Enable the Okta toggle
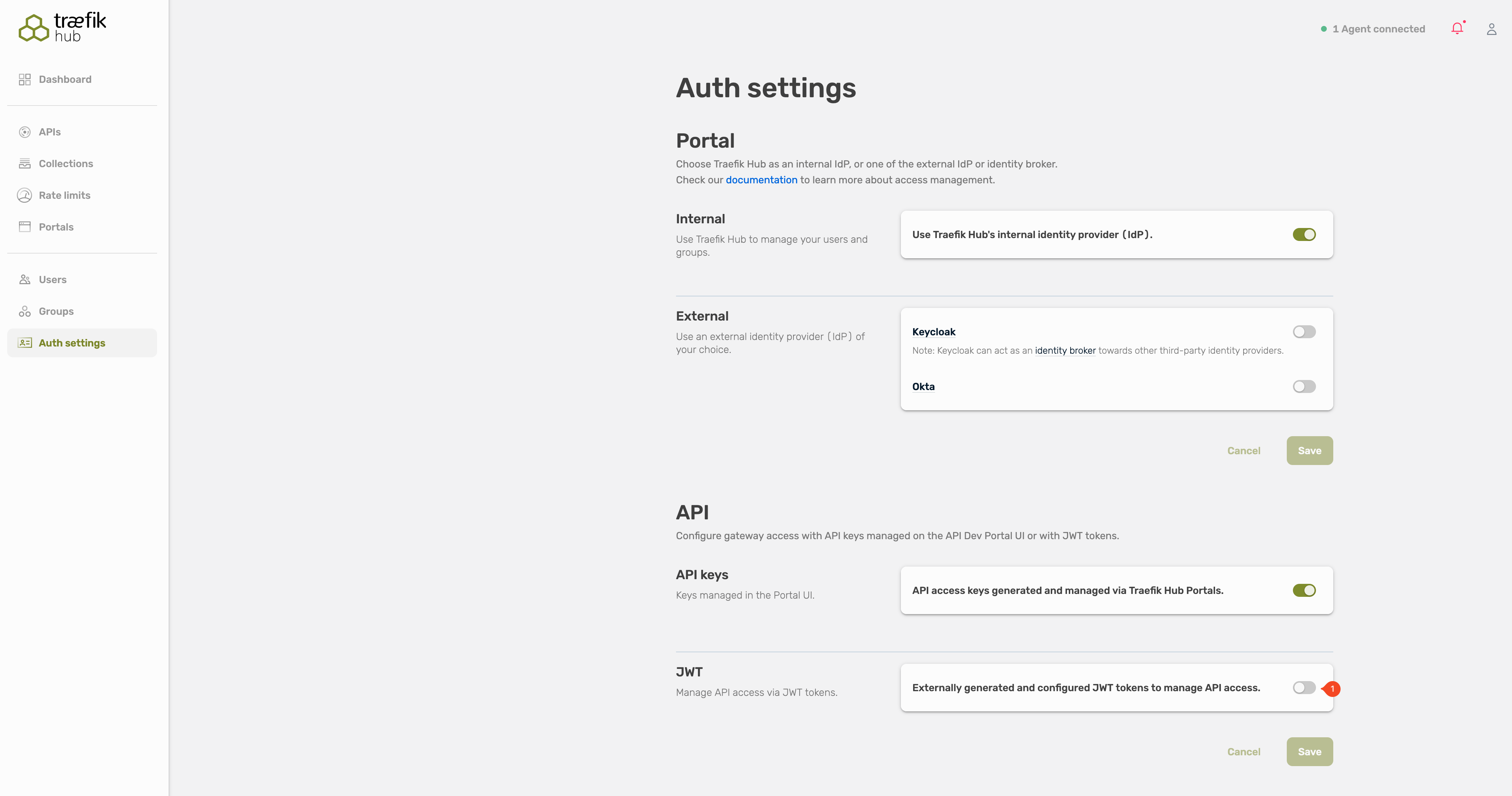1512x796 pixels. [x=1304, y=386]
